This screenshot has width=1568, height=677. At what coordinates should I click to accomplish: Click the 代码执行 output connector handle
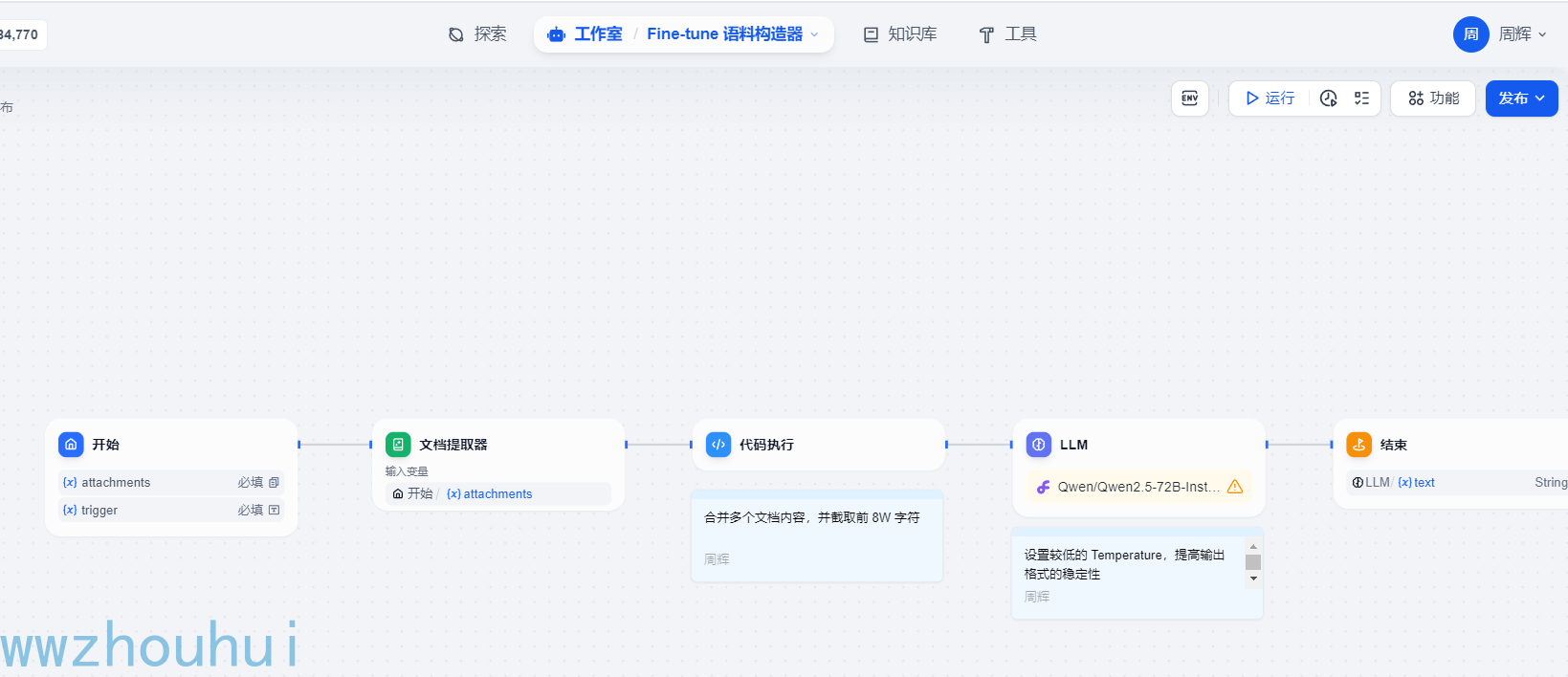[947, 445]
